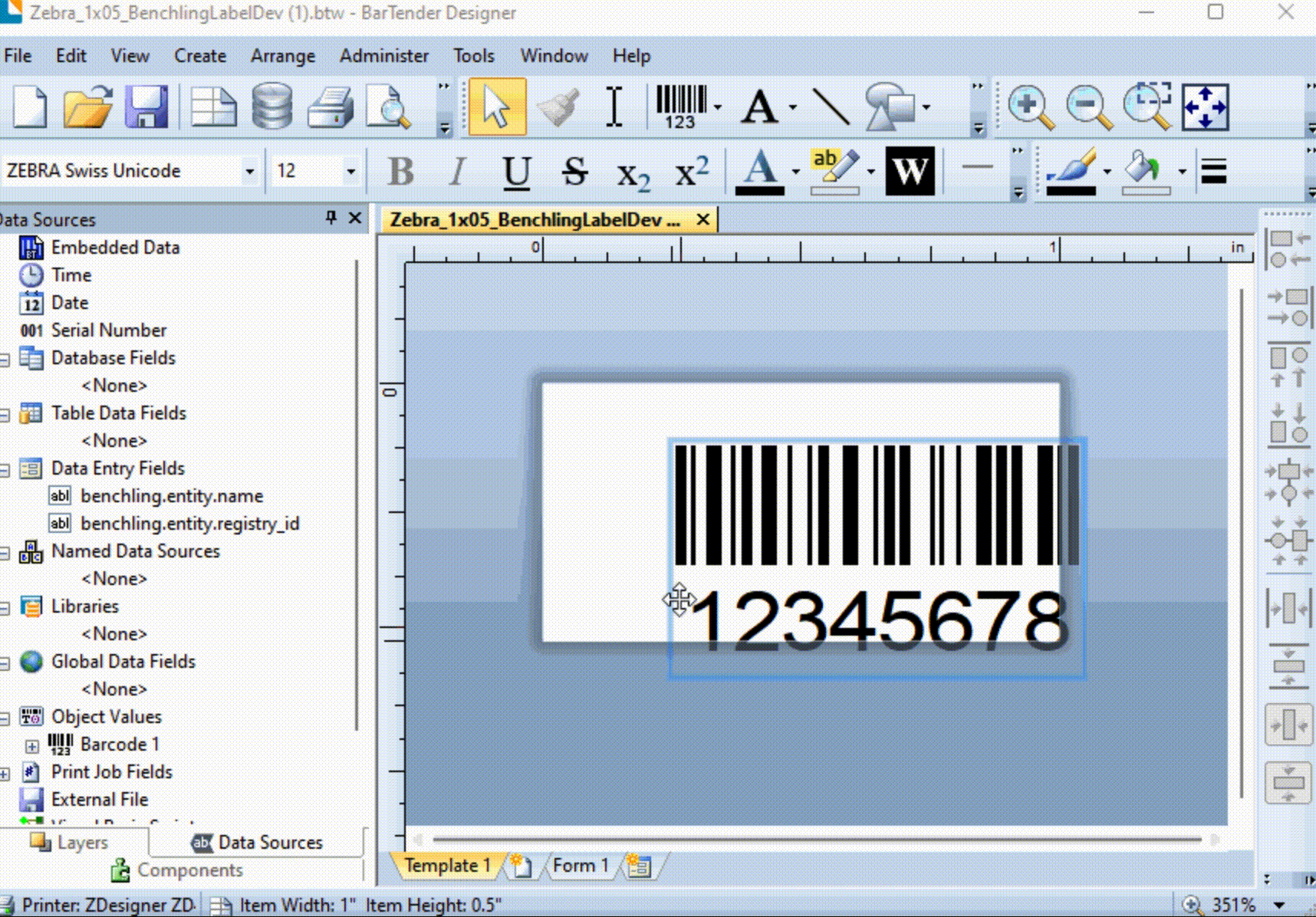
Task: Open the font size 12 dropdown
Action: pyautogui.click(x=350, y=171)
